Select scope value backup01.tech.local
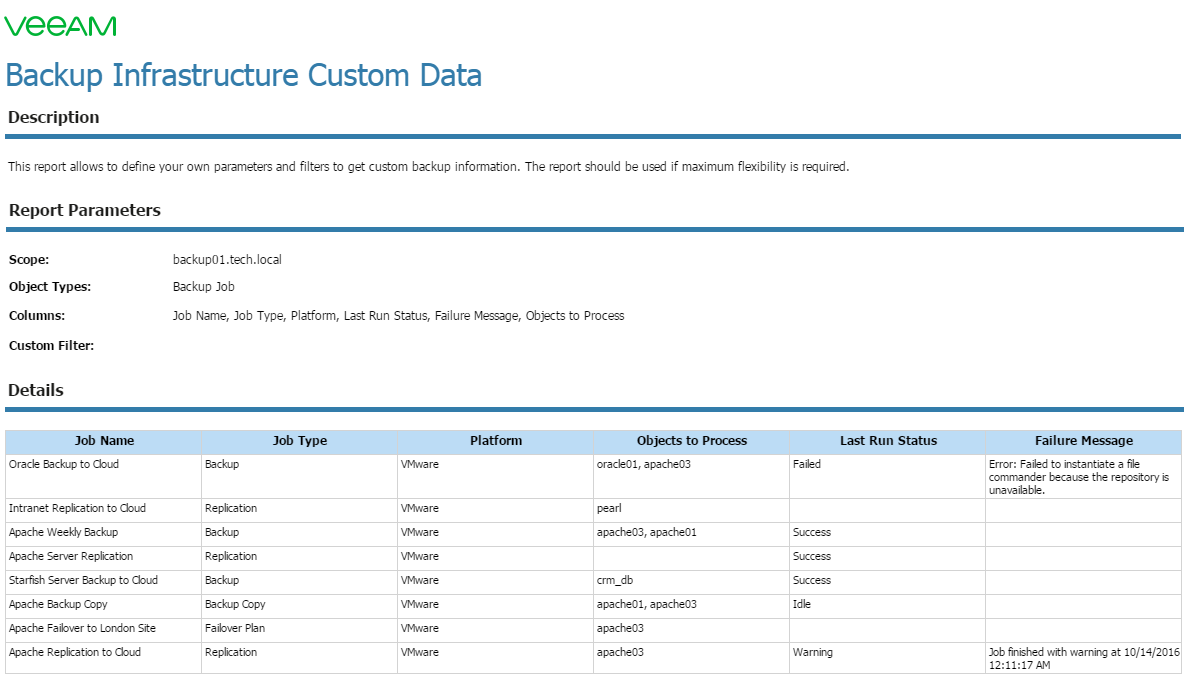The height and width of the screenshot is (677, 1186). point(227,259)
